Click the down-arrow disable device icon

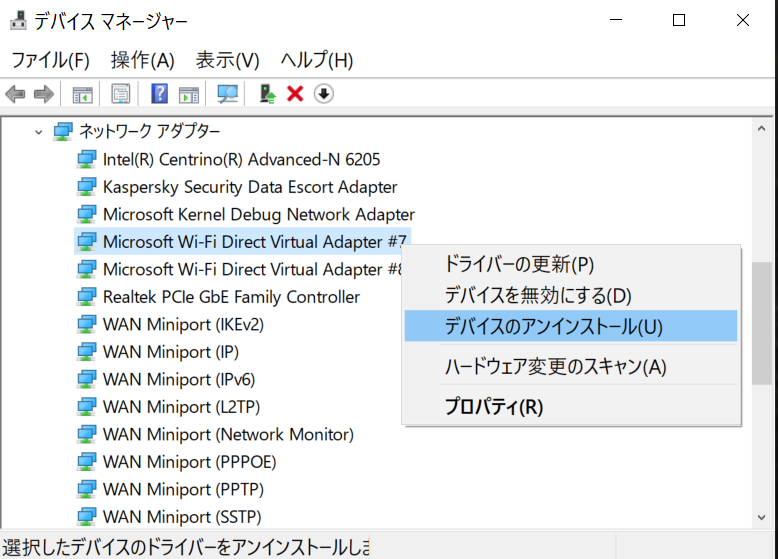tap(324, 93)
